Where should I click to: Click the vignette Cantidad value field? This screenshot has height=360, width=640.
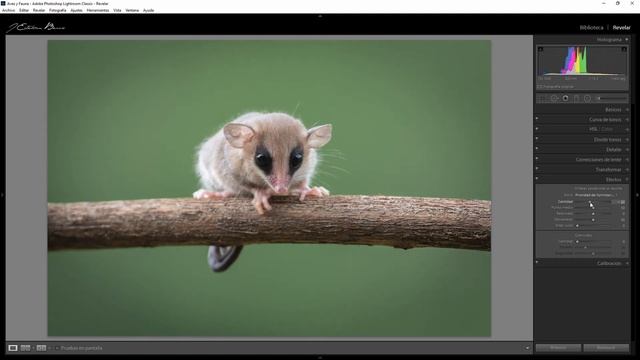point(622,202)
